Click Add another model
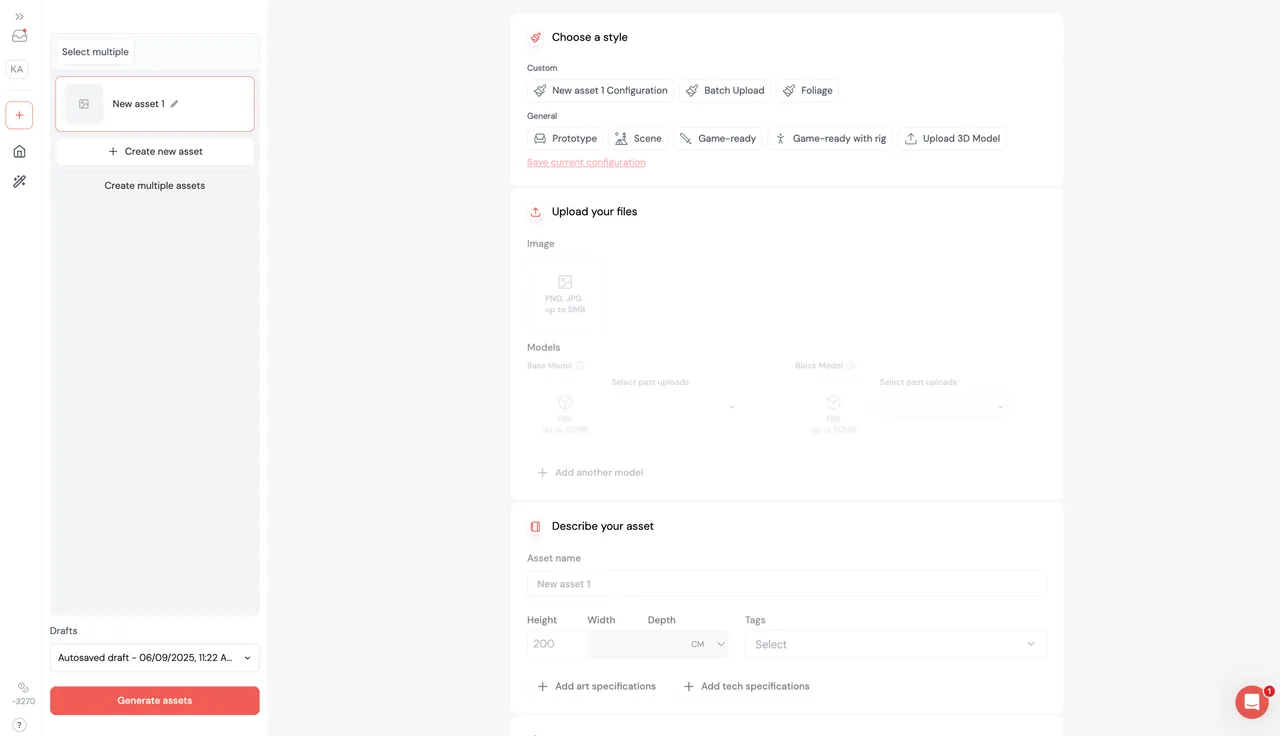 pos(590,473)
